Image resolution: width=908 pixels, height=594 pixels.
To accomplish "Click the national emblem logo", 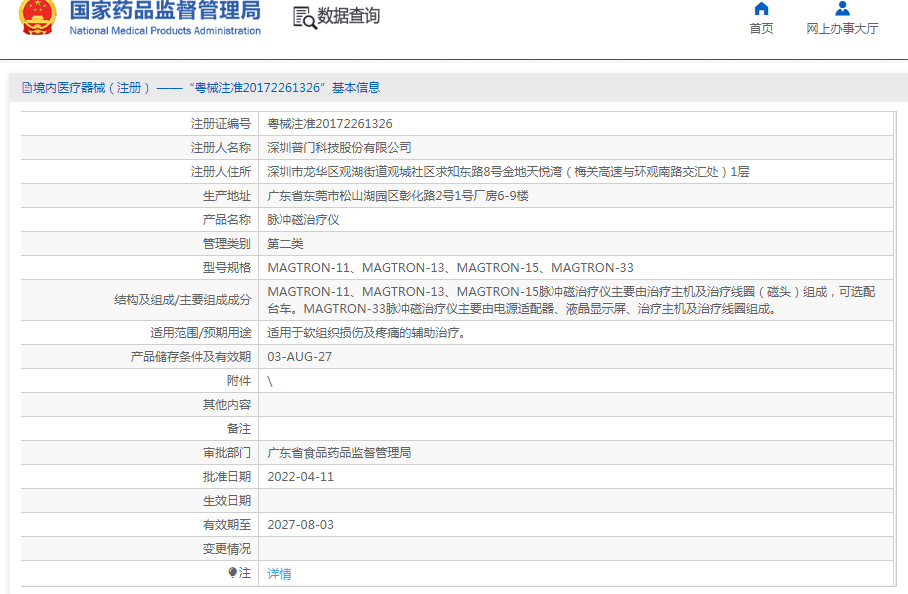I will tap(38, 17).
